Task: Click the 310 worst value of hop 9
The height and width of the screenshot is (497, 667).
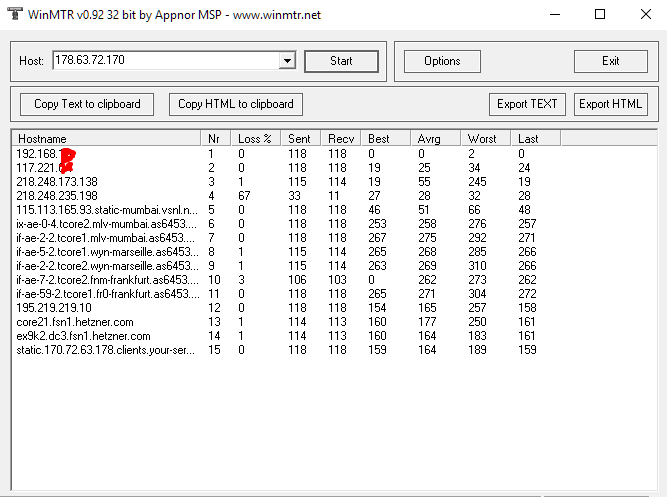Action: (x=477, y=266)
